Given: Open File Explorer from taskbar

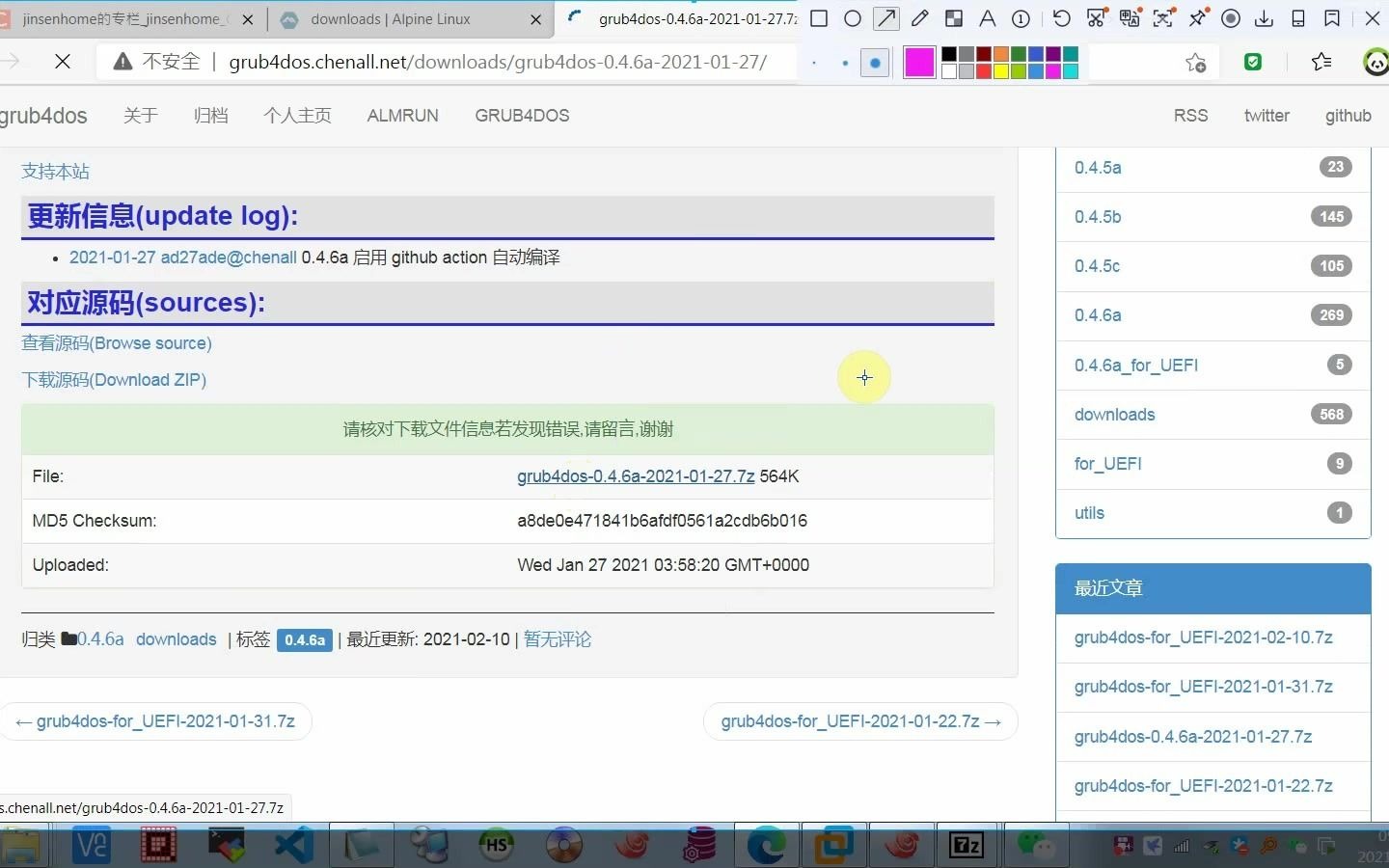Looking at the screenshot, I should (21, 846).
